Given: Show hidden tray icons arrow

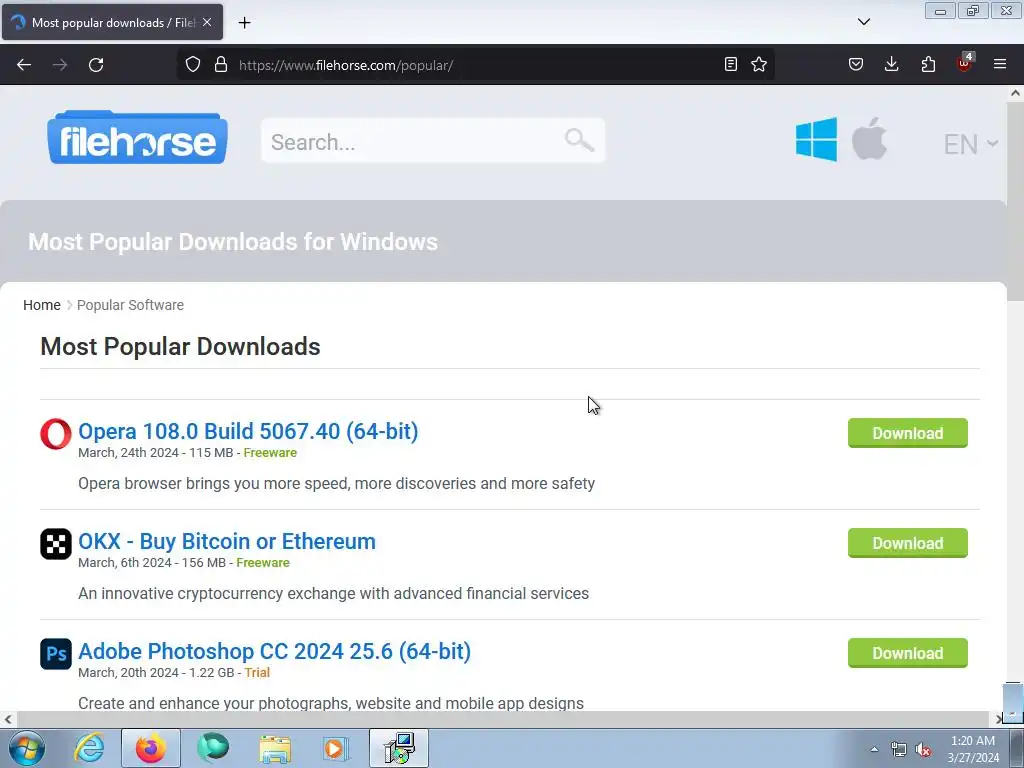Looking at the screenshot, I should pyautogui.click(x=874, y=749).
